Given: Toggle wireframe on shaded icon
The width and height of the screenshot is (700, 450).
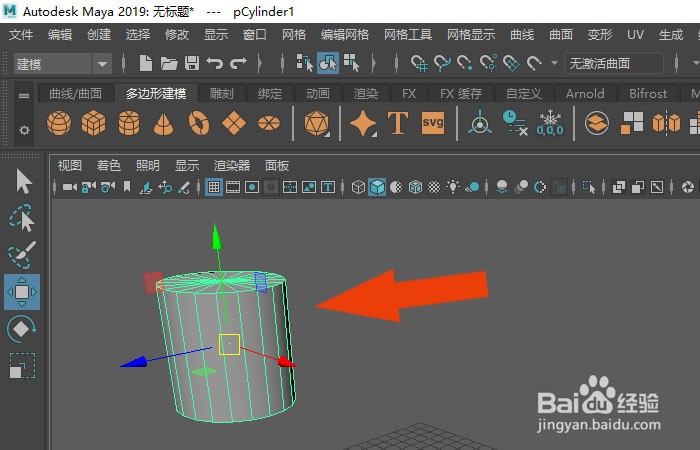Looking at the screenshot, I should pos(415,187).
